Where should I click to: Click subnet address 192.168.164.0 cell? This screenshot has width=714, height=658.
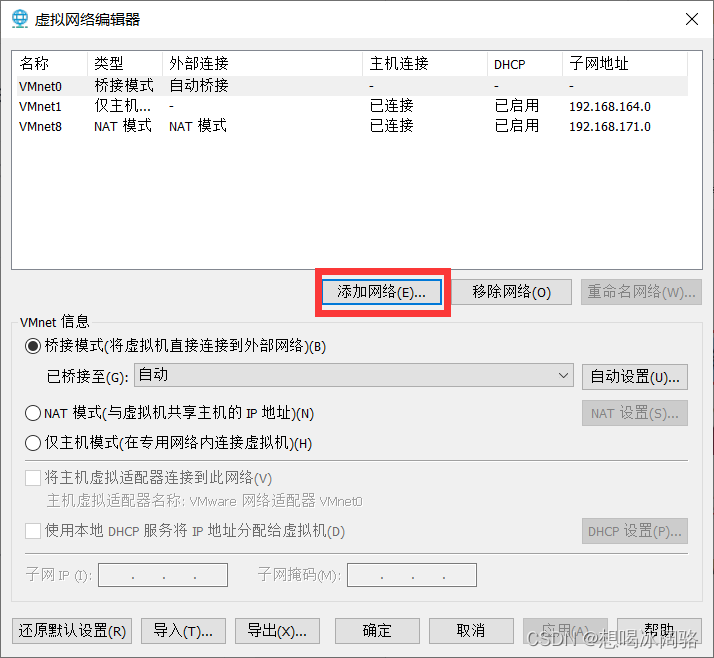[610, 107]
